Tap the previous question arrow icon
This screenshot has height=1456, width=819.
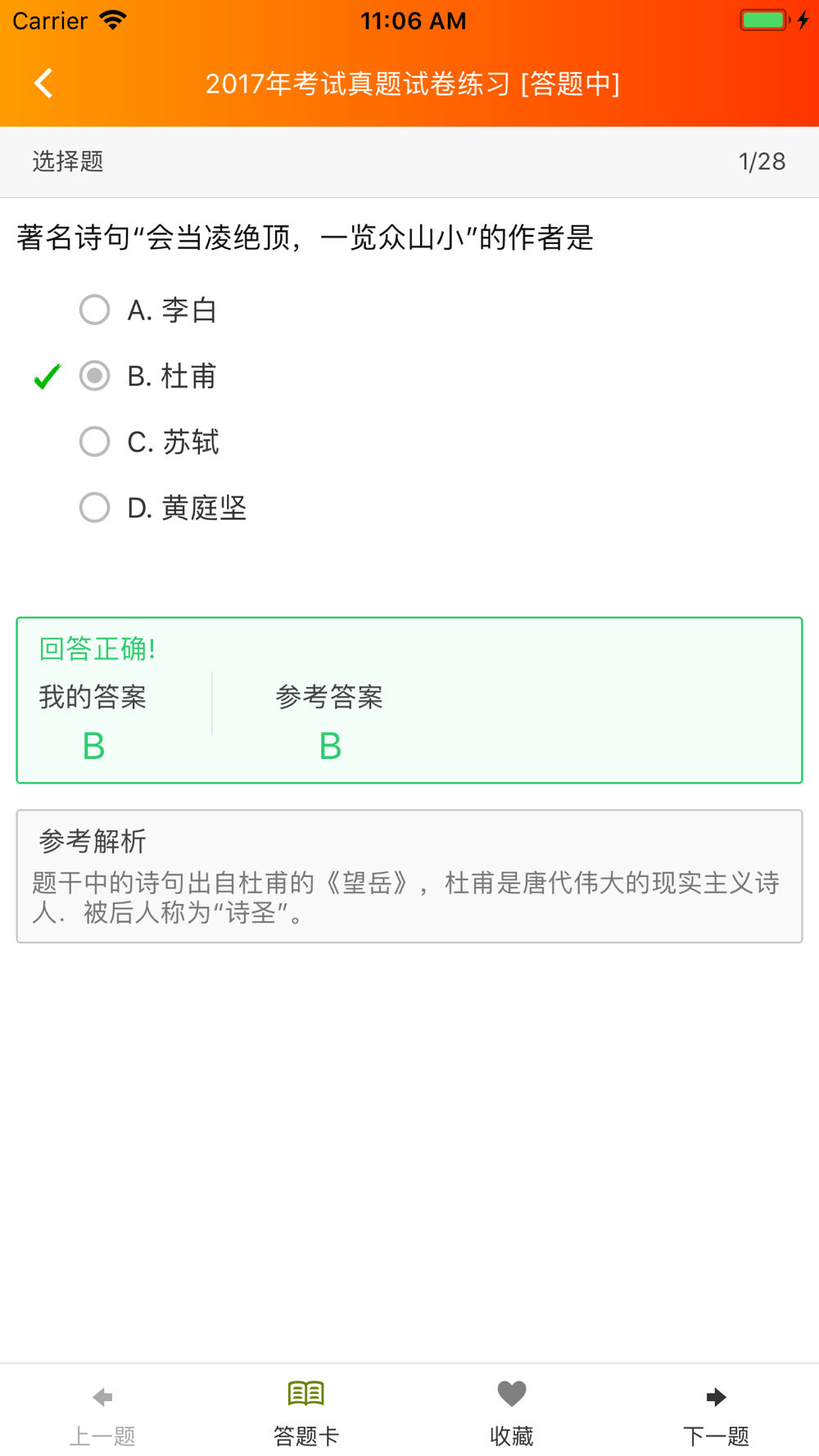[x=102, y=1396]
